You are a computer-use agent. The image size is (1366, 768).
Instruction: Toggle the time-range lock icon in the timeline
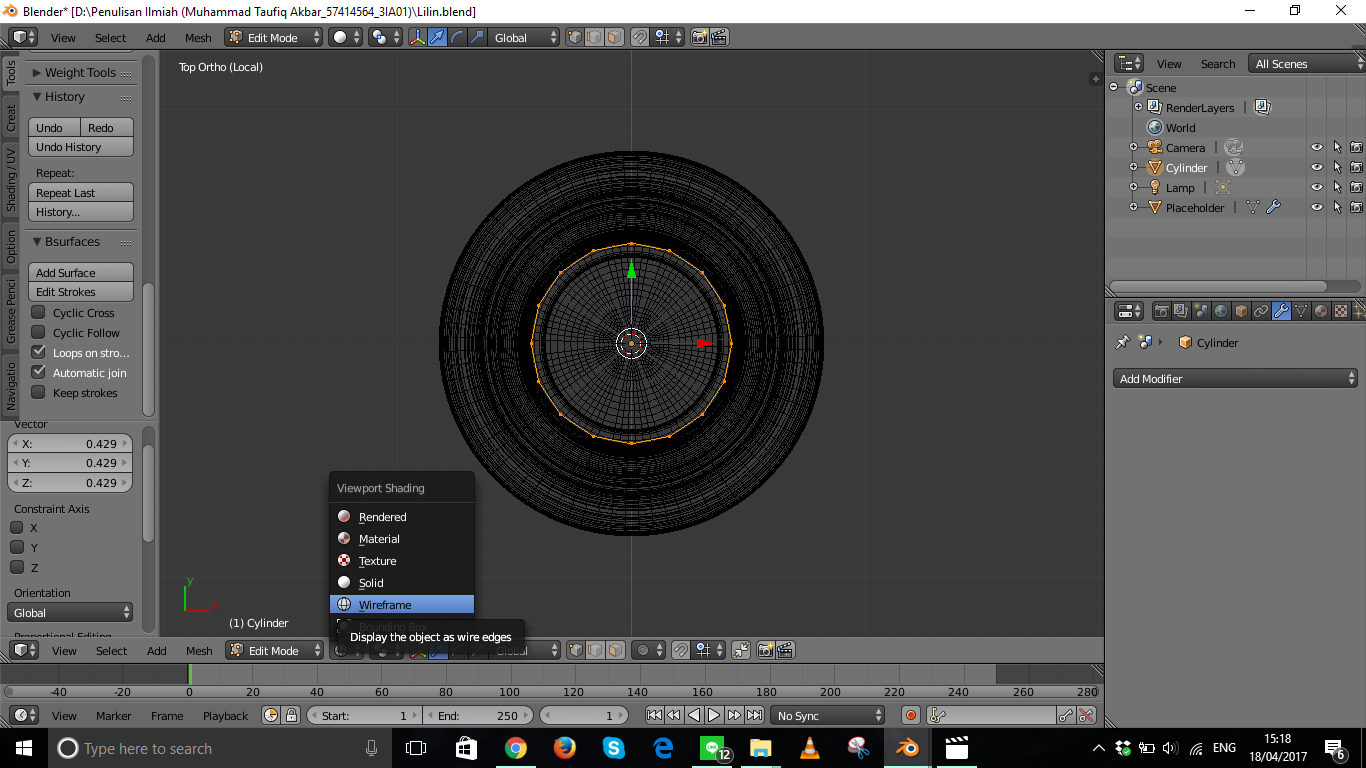(x=291, y=715)
